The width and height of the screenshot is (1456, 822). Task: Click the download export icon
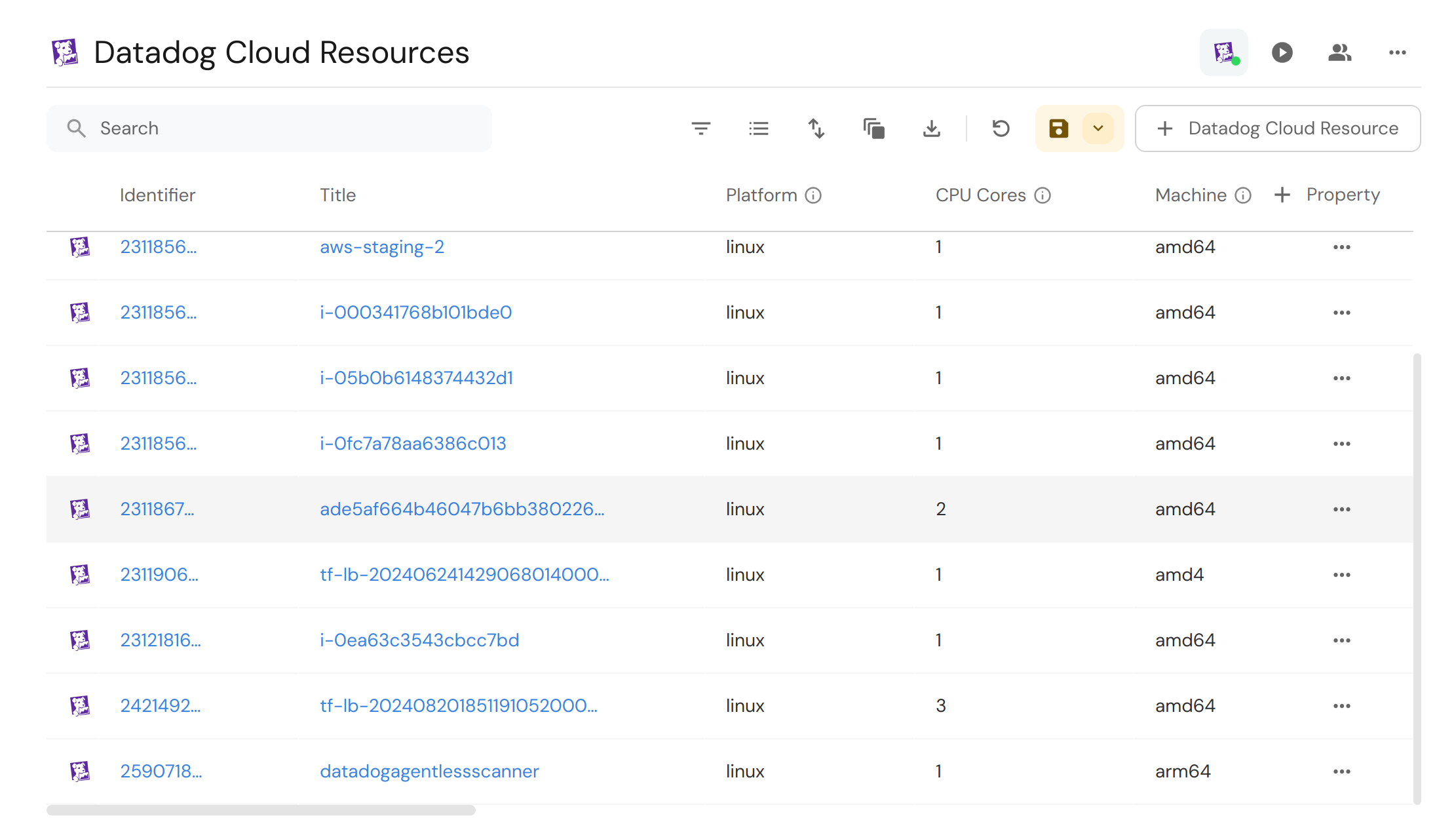click(x=931, y=128)
